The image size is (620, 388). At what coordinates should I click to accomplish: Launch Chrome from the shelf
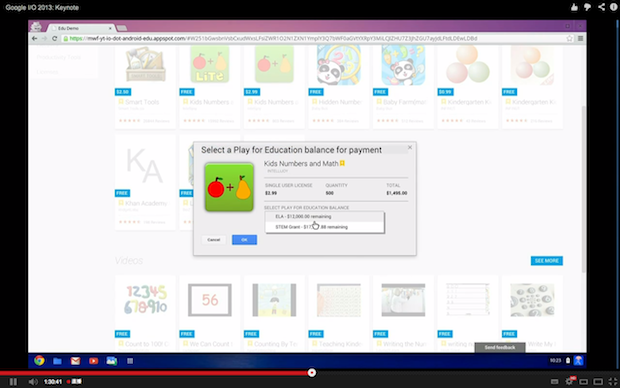[x=39, y=360]
